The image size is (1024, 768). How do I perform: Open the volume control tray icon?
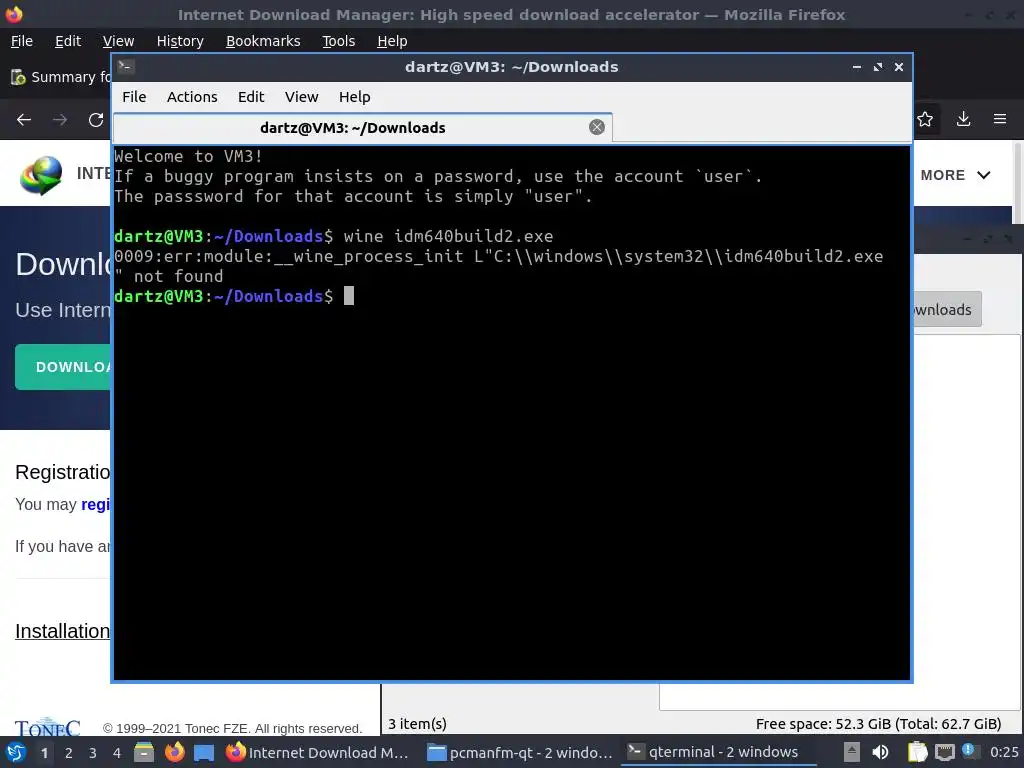point(880,752)
